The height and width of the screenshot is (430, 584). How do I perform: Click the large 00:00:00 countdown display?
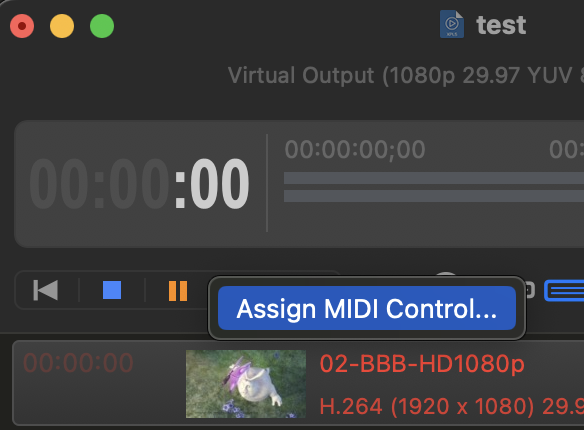point(139,184)
